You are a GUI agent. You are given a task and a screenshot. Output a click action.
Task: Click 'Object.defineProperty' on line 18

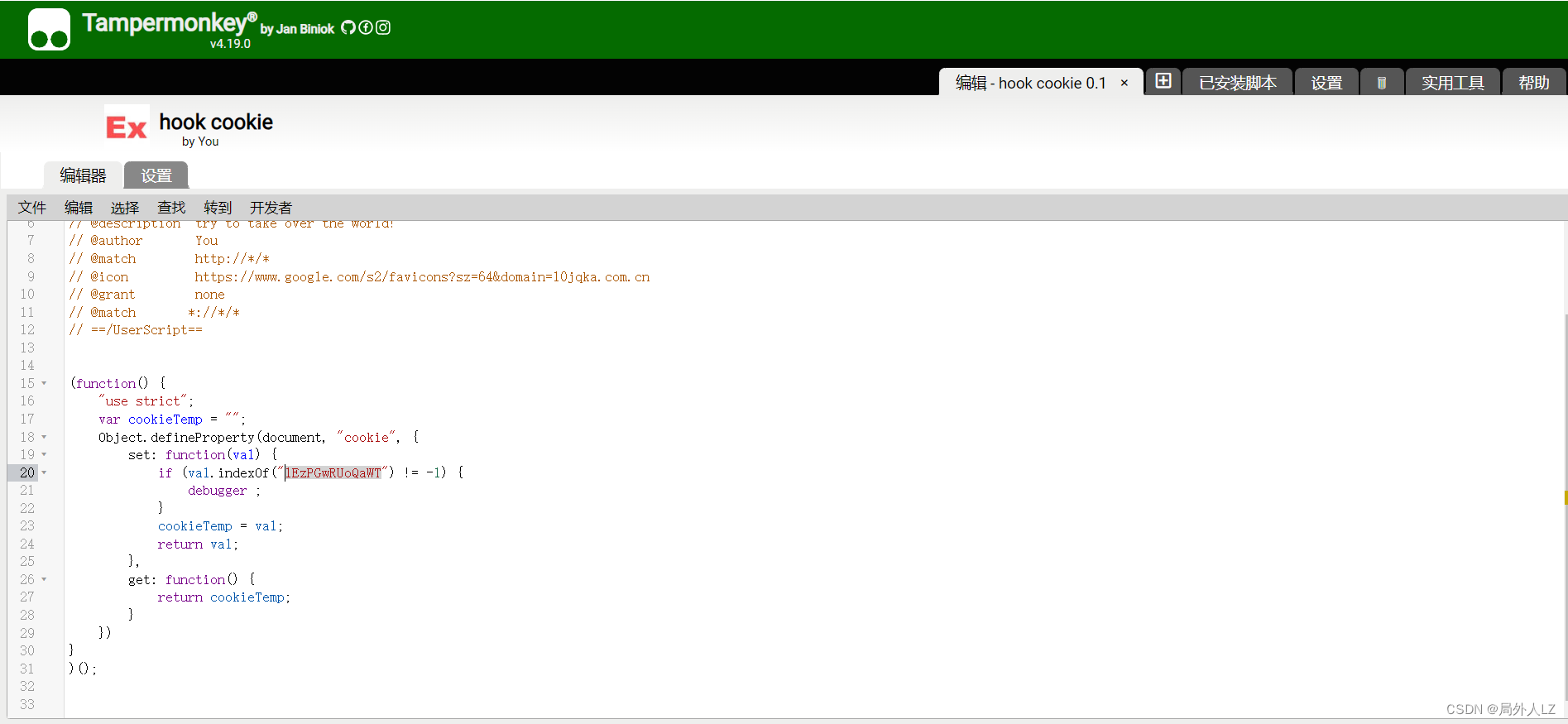click(176, 437)
